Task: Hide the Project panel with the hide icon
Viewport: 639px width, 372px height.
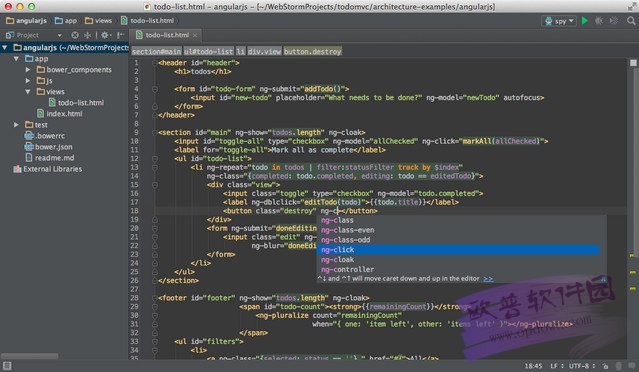Action: point(120,35)
